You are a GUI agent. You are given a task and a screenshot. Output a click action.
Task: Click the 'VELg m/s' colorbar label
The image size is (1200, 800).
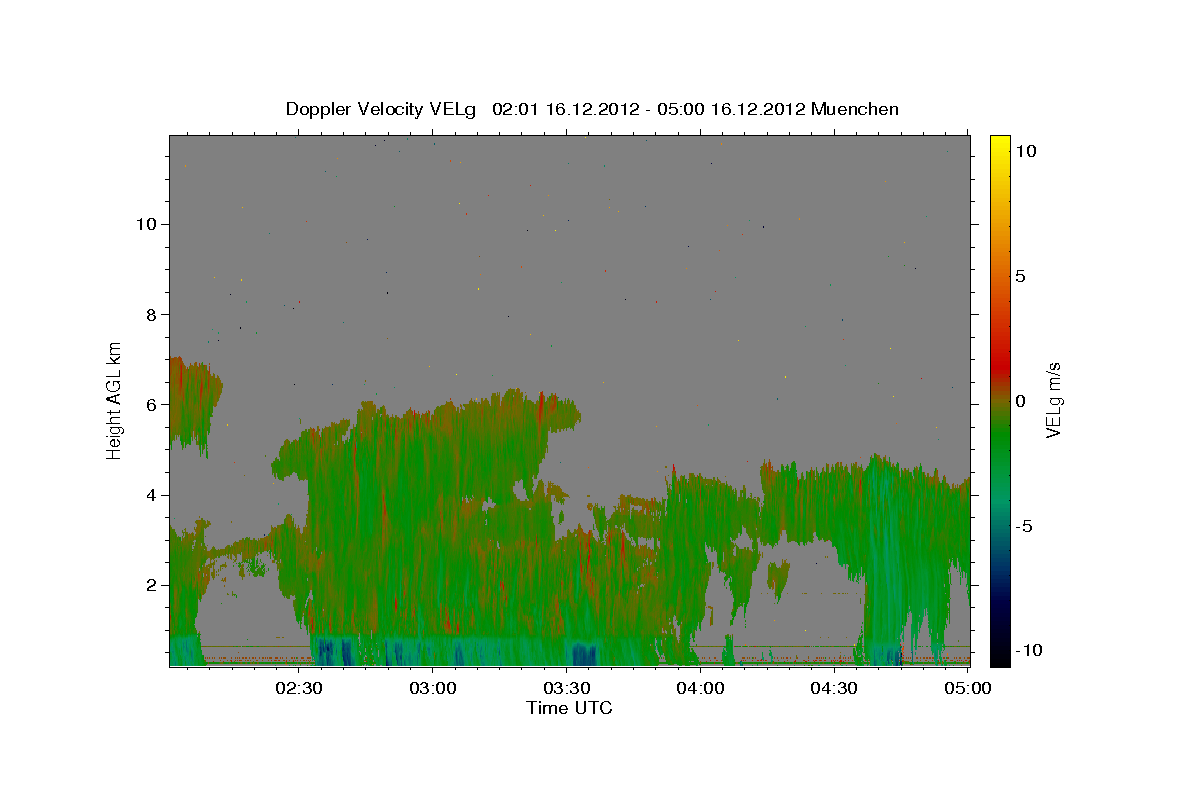coord(1053,400)
